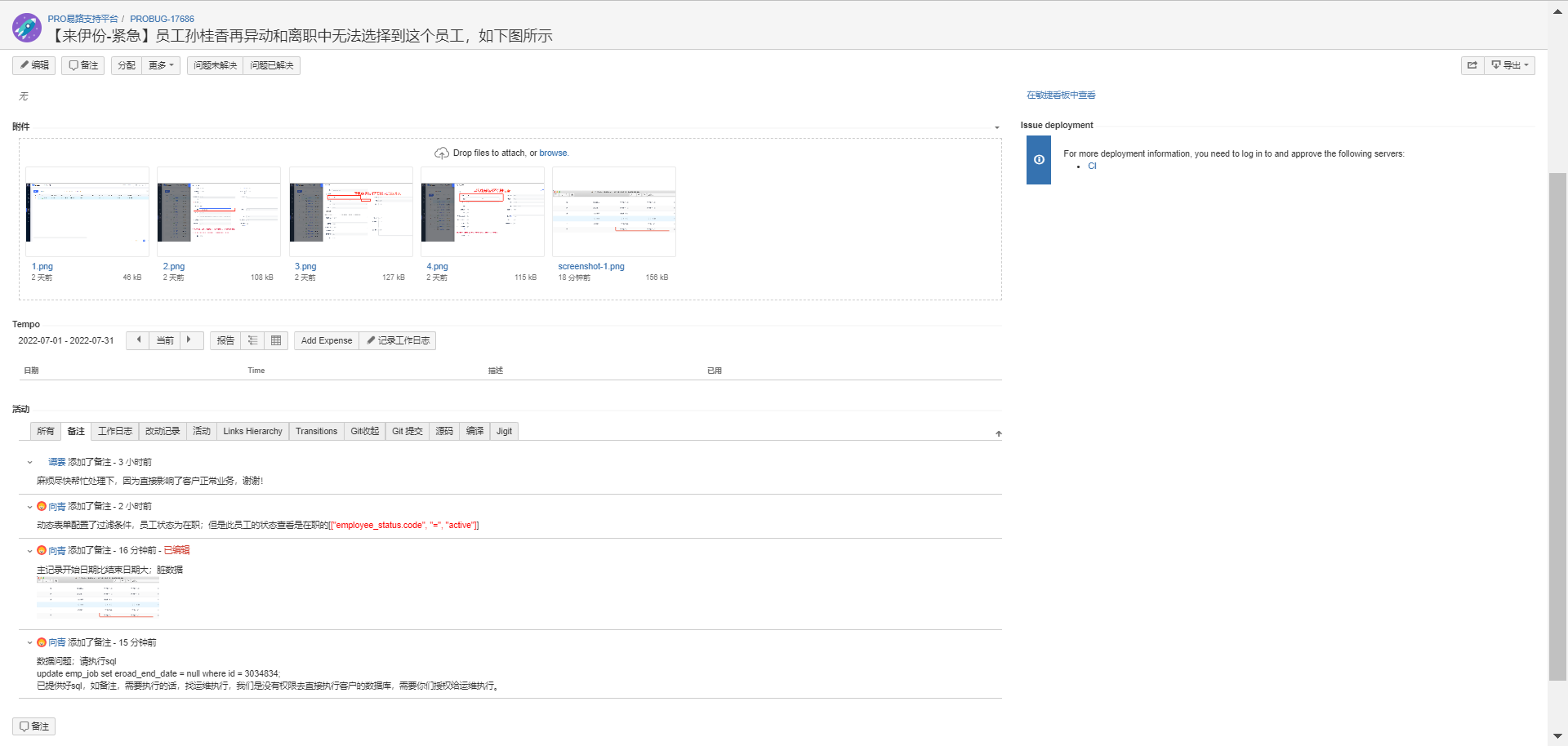Screen dimensions: 1568x746
Task: Open the 导出 export dropdown
Action: 1510,65
